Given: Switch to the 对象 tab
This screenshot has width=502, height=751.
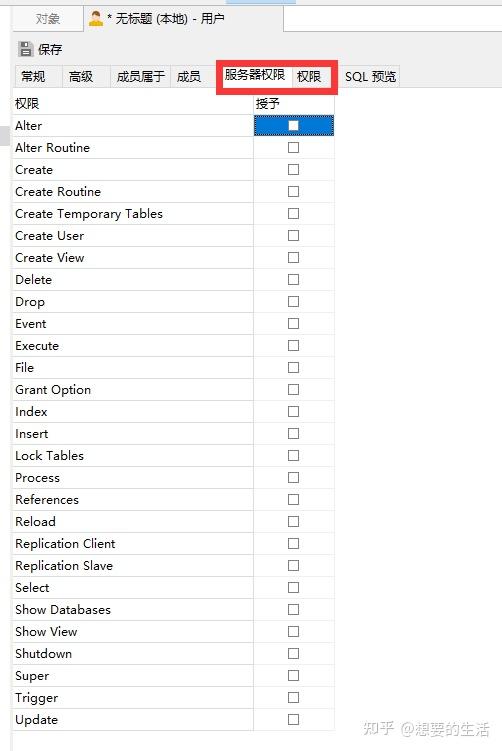Looking at the screenshot, I should click(47, 19).
